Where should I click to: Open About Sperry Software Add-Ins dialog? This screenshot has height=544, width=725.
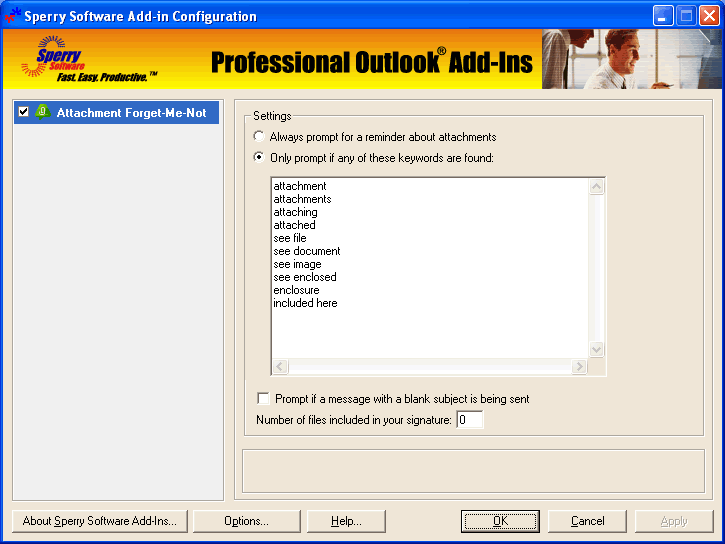[x=100, y=521]
